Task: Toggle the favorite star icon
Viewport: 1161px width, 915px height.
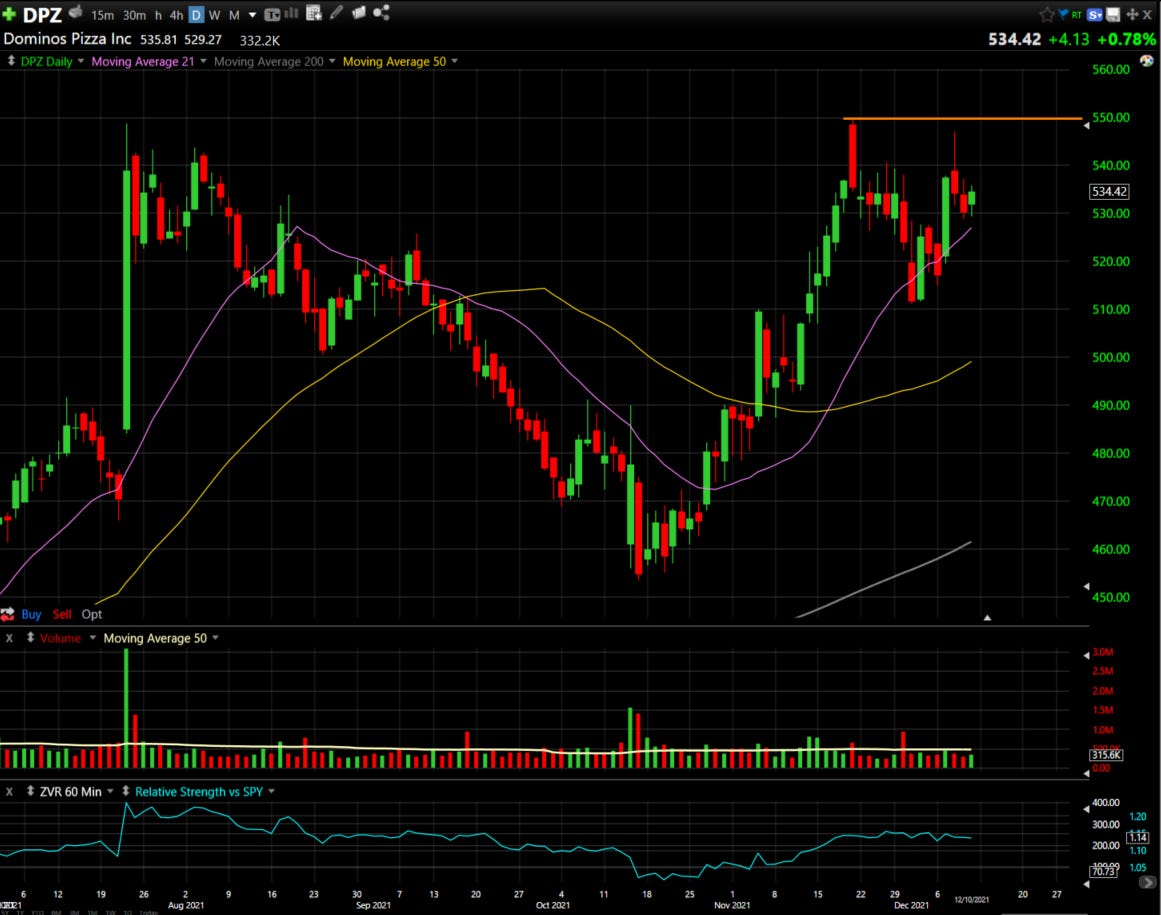Action: pyautogui.click(x=1046, y=14)
